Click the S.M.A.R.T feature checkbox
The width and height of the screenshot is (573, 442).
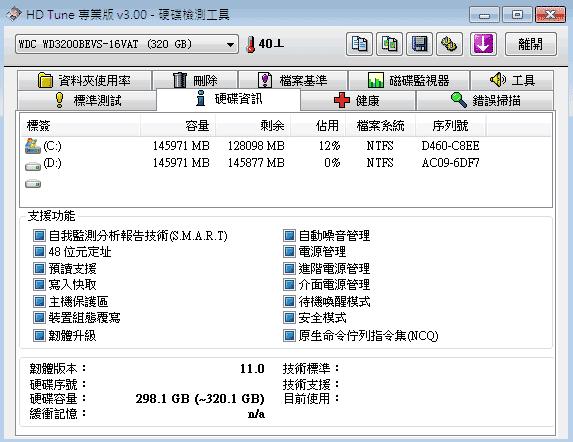(39, 236)
